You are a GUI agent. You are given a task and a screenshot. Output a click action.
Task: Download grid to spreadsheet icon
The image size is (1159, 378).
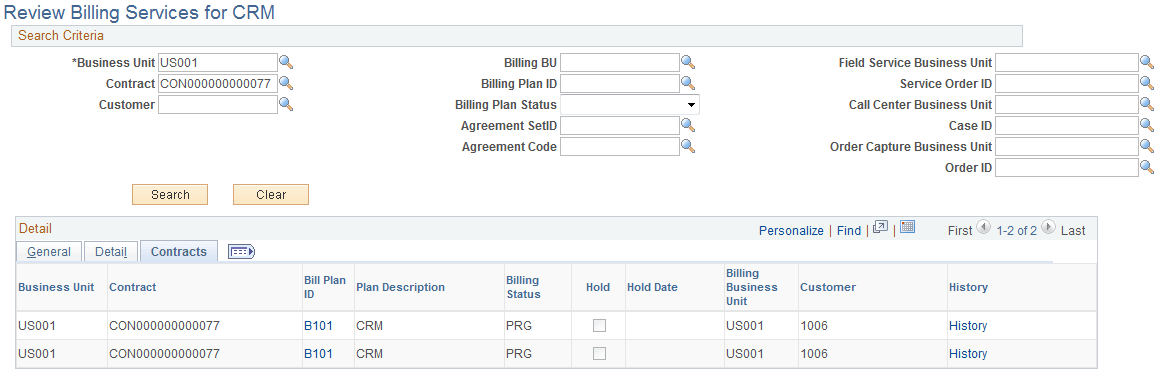click(x=908, y=228)
